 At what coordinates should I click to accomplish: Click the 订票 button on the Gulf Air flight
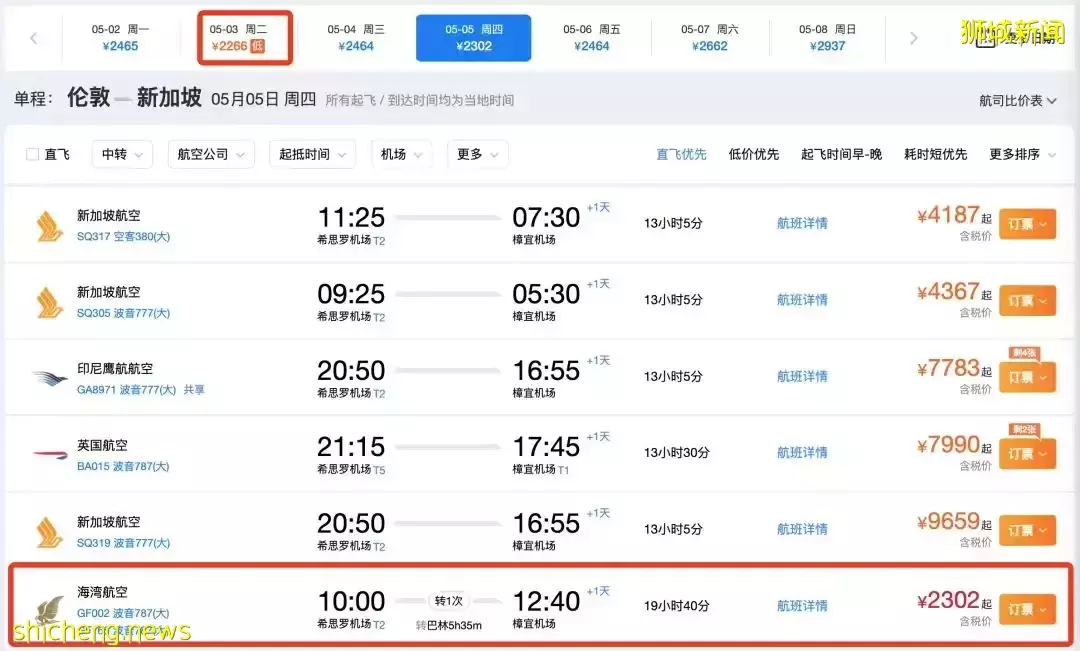(1028, 607)
